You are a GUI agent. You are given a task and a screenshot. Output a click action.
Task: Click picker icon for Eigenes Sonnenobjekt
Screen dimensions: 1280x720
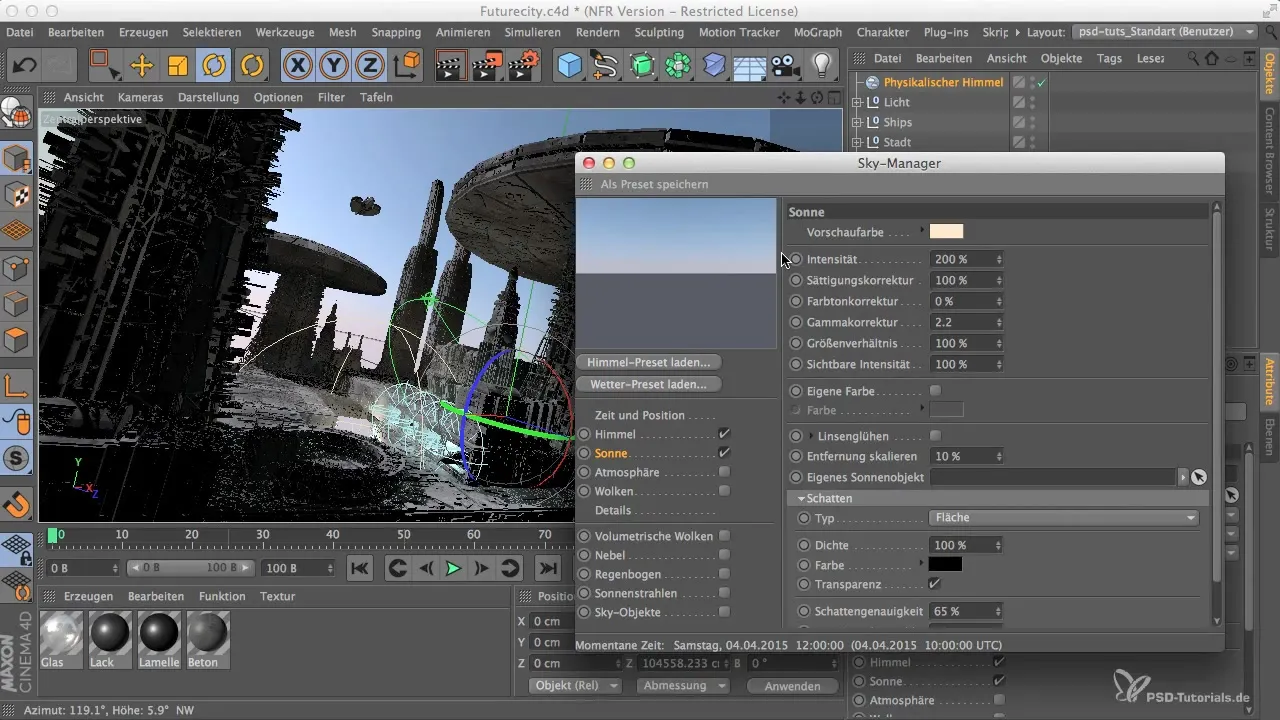[x=1199, y=478]
